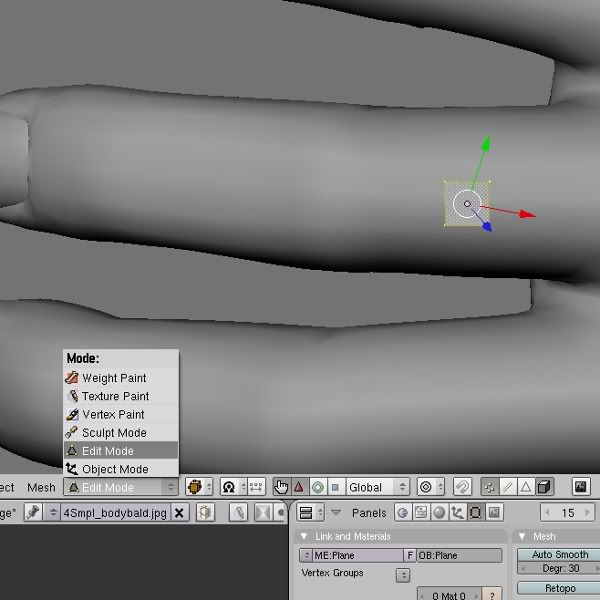Switch to Scene context button
Image resolution: width=600 pixels, height=600 pixels.
click(x=494, y=513)
